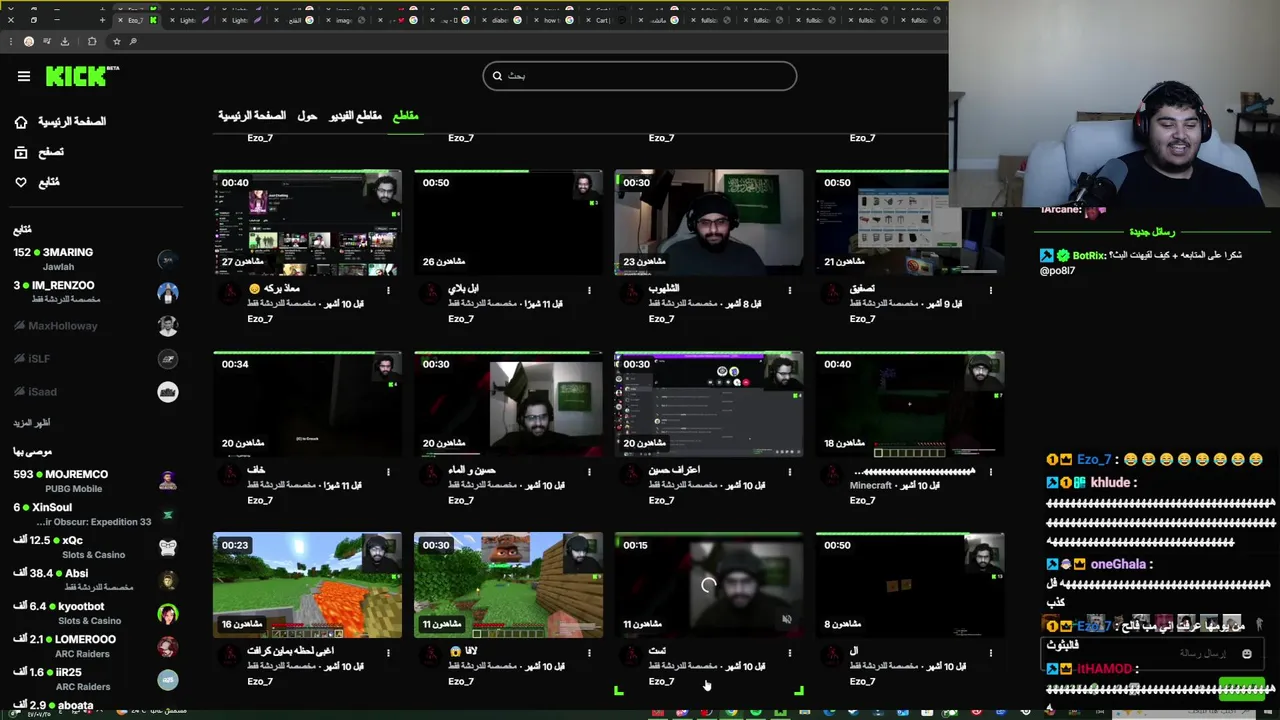The height and width of the screenshot is (720, 1280).
Task: Click the heart icon next to مُتابع
Action: tap(21, 182)
